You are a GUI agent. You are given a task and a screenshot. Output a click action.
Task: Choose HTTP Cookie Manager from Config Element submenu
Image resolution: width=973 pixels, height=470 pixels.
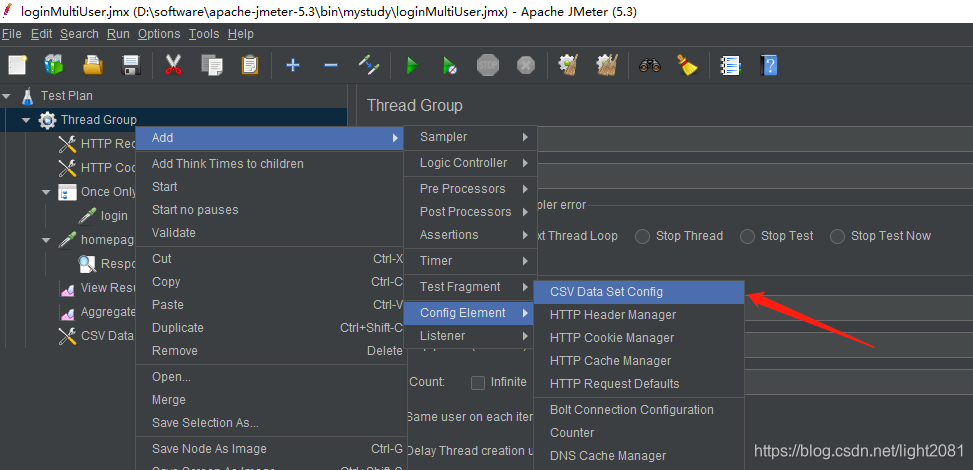tap(639, 338)
